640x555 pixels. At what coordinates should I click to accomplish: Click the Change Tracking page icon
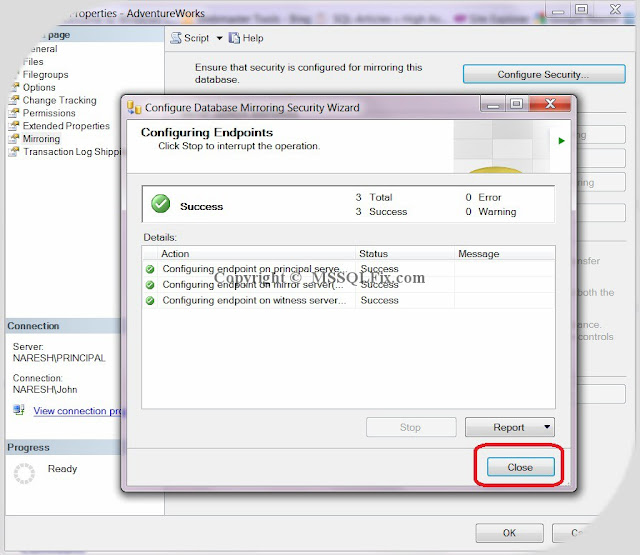click(15, 100)
